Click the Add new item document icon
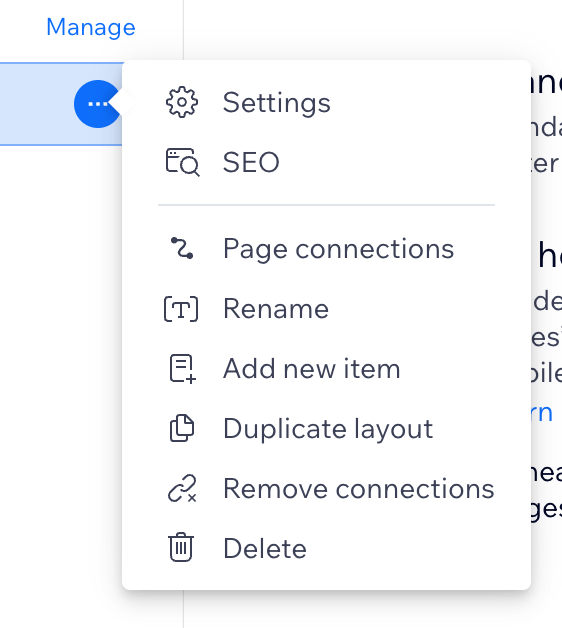Image resolution: width=562 pixels, height=628 pixels. 182,368
